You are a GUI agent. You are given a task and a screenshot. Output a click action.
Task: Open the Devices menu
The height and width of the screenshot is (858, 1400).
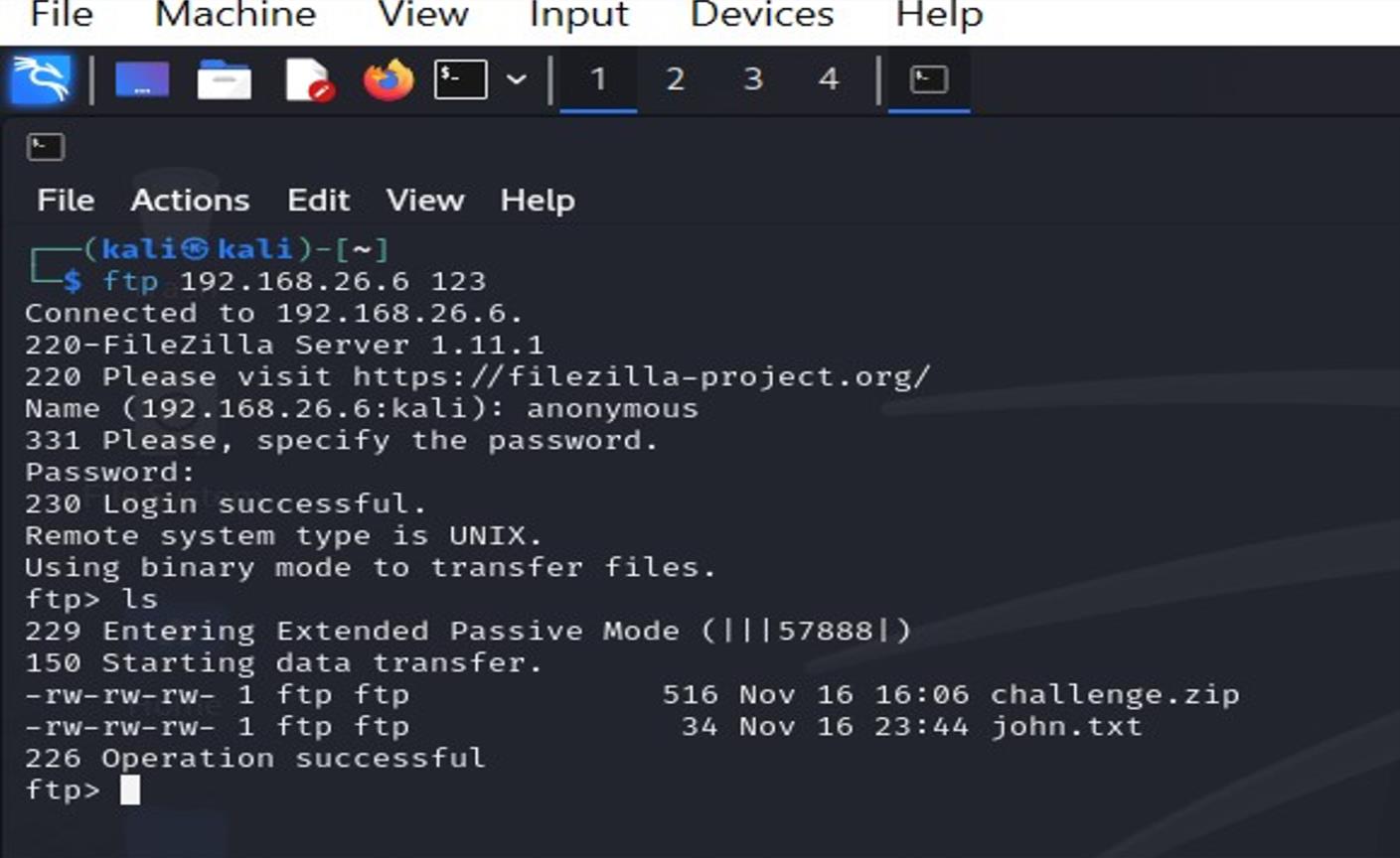click(x=760, y=15)
